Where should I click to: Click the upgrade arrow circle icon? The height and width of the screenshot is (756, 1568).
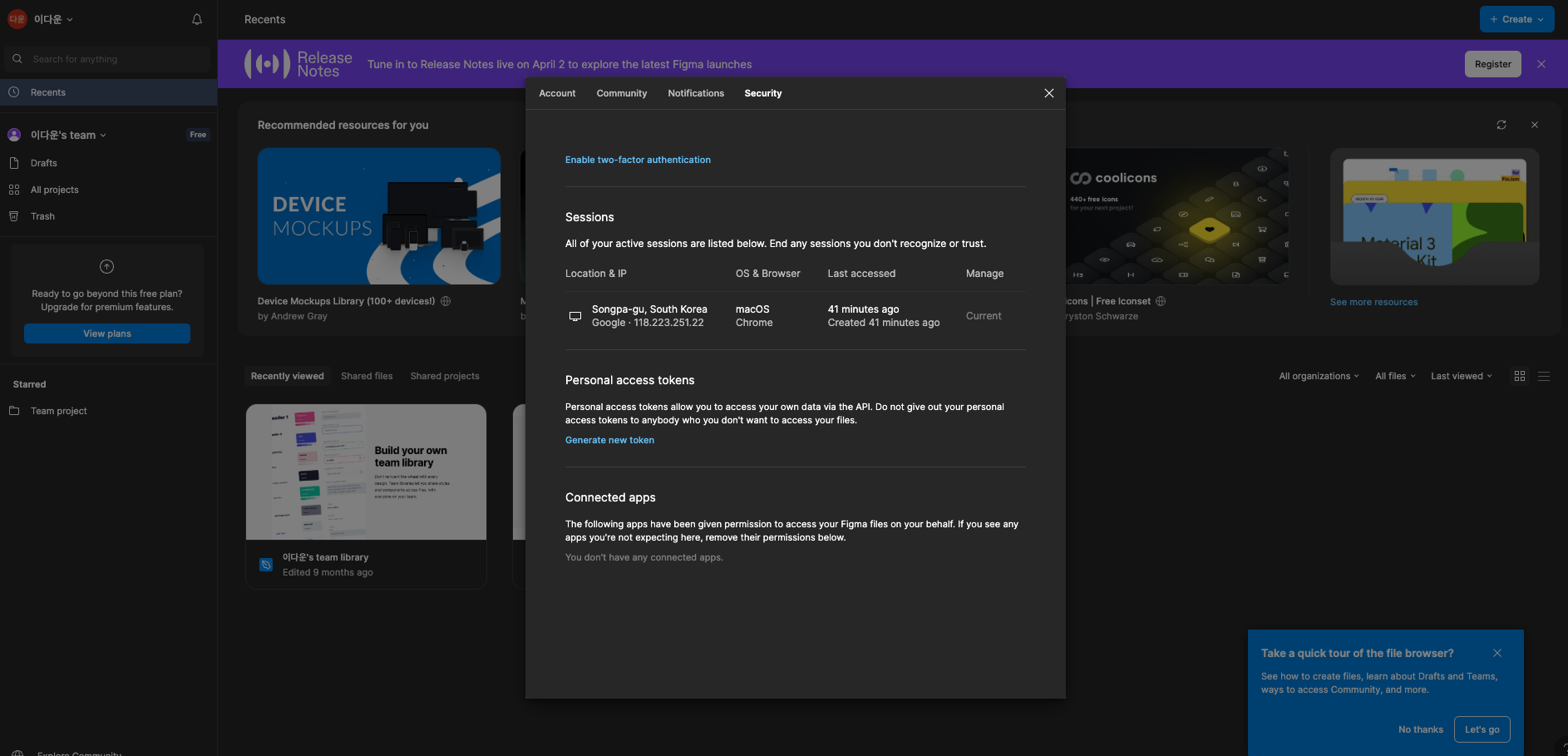tap(106, 267)
